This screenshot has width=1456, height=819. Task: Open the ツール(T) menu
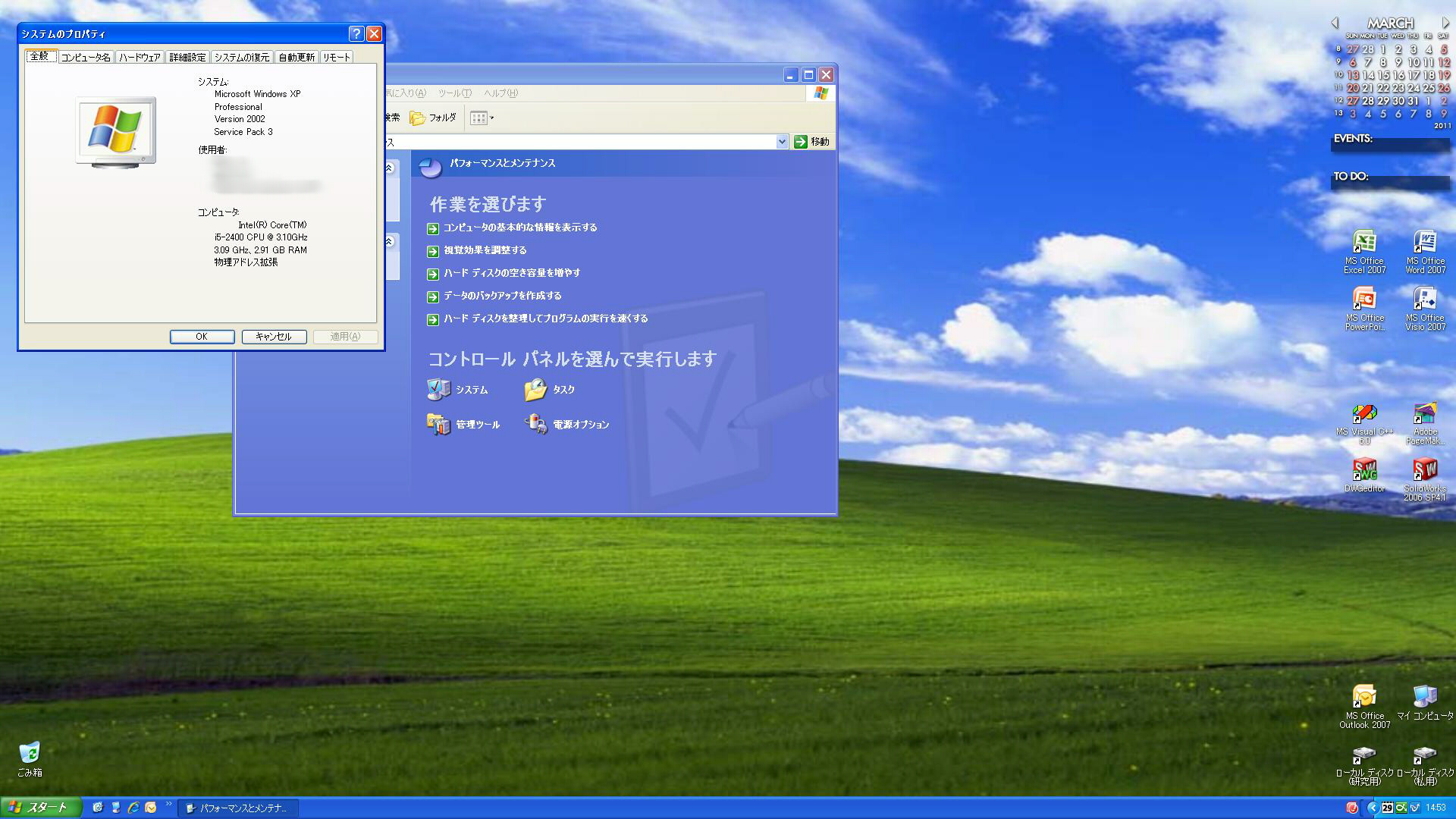pos(454,93)
